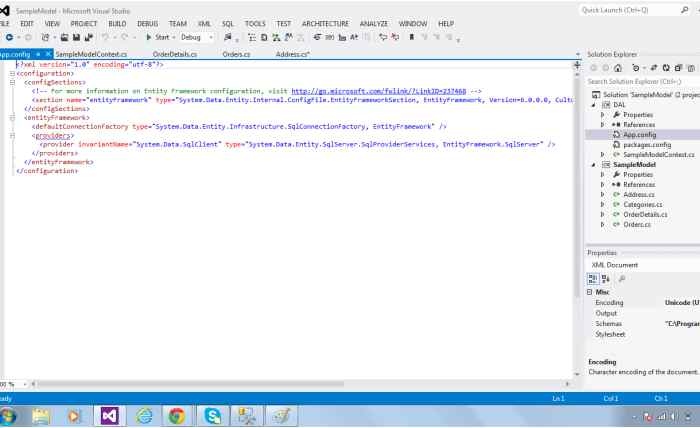Image resolution: width=700 pixels, height=428 pixels.
Task: Click the Windows Start orb
Action: tap(8, 416)
